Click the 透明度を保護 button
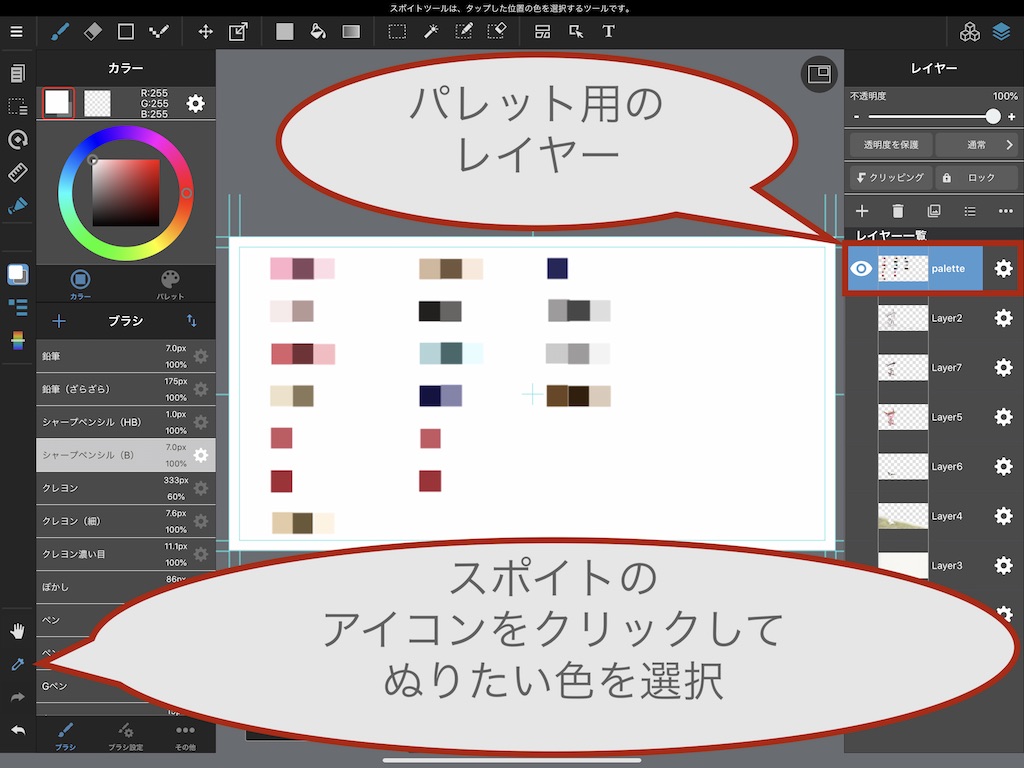Image resolution: width=1024 pixels, height=768 pixels. coord(890,145)
